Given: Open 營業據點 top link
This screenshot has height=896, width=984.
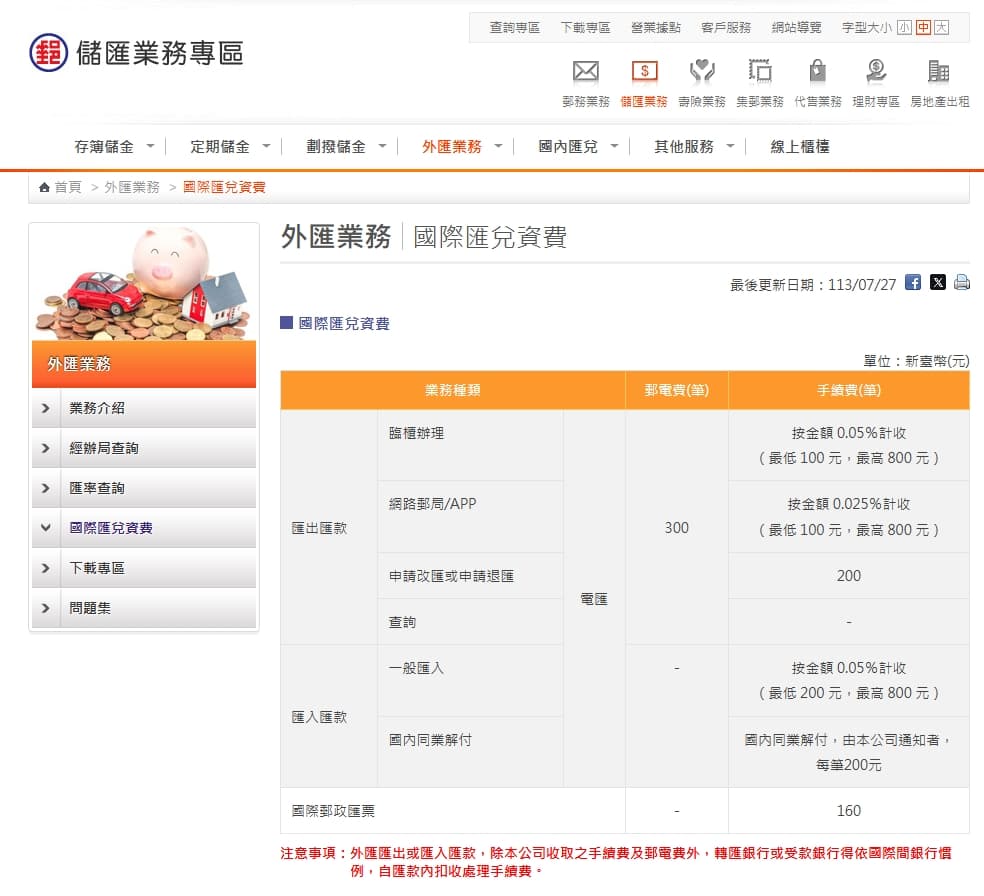Looking at the screenshot, I should coord(656,28).
